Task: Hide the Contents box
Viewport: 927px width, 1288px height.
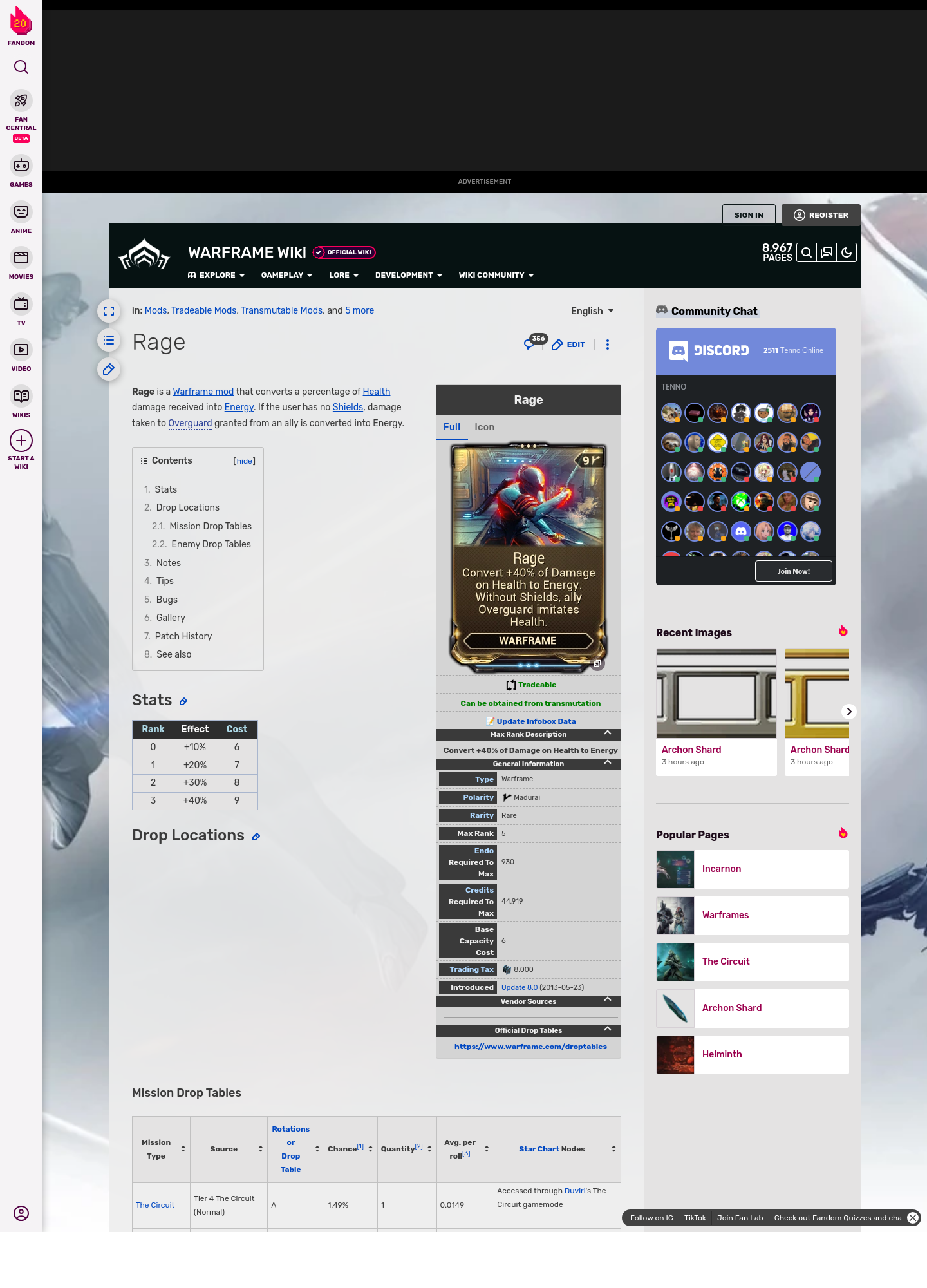Action: (244, 461)
